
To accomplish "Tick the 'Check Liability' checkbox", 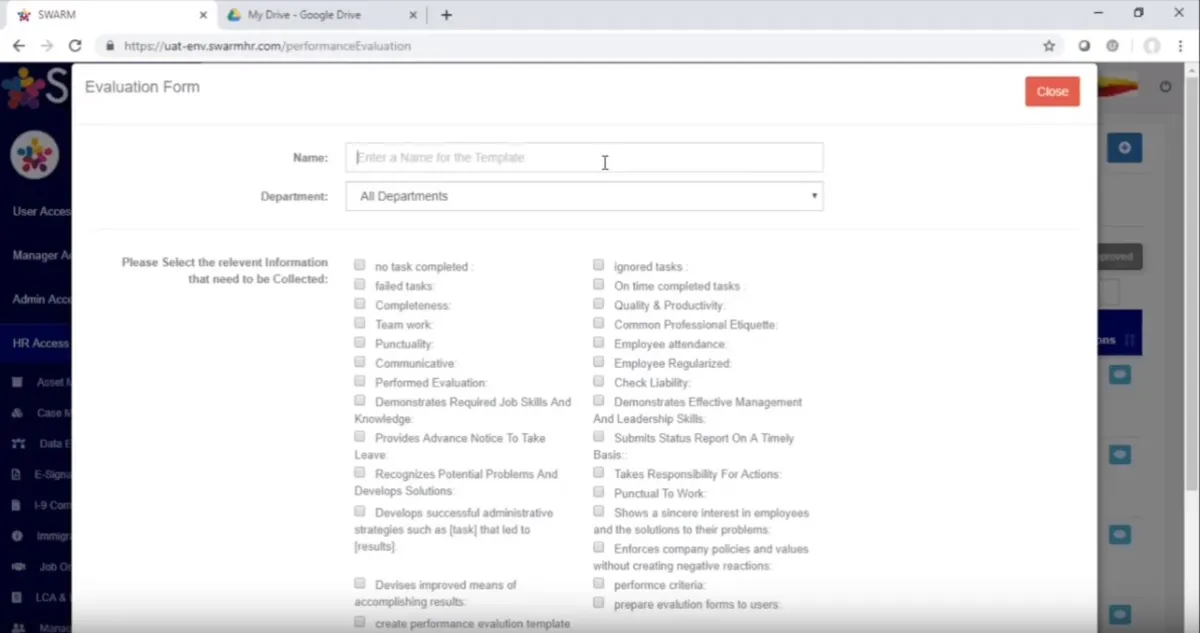I will pyautogui.click(x=599, y=381).
